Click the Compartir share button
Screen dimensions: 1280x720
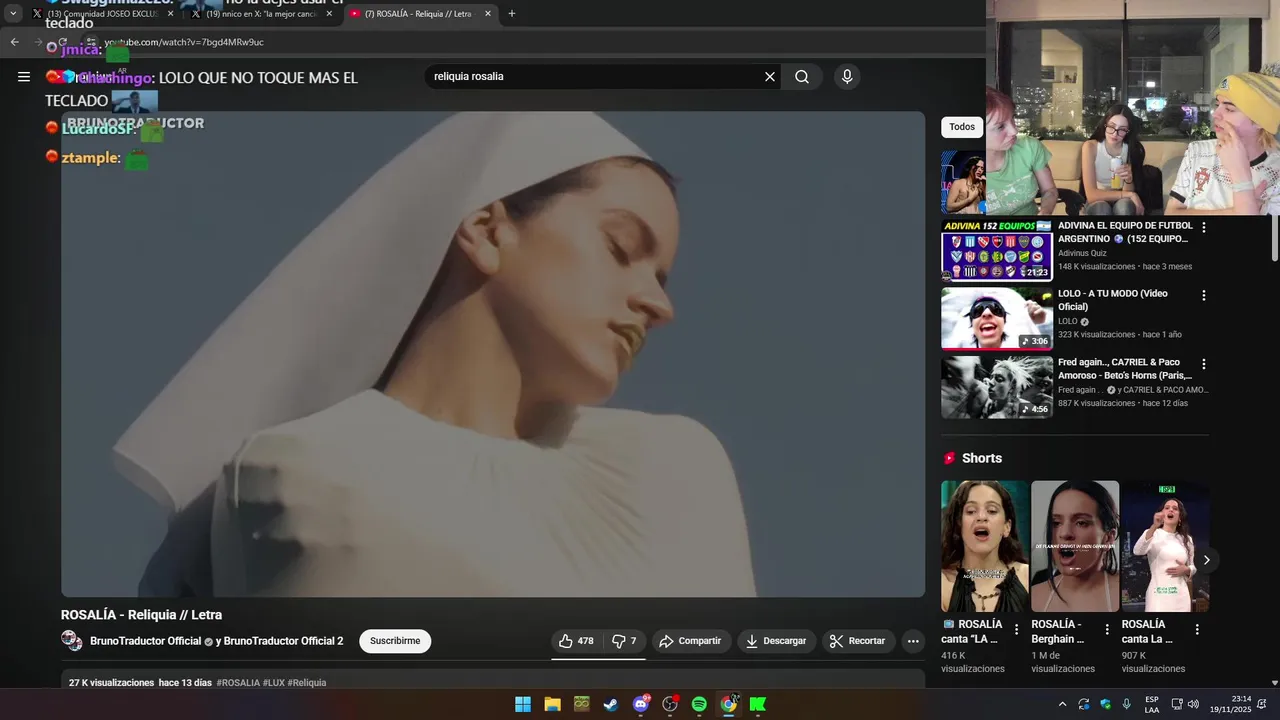(x=690, y=641)
